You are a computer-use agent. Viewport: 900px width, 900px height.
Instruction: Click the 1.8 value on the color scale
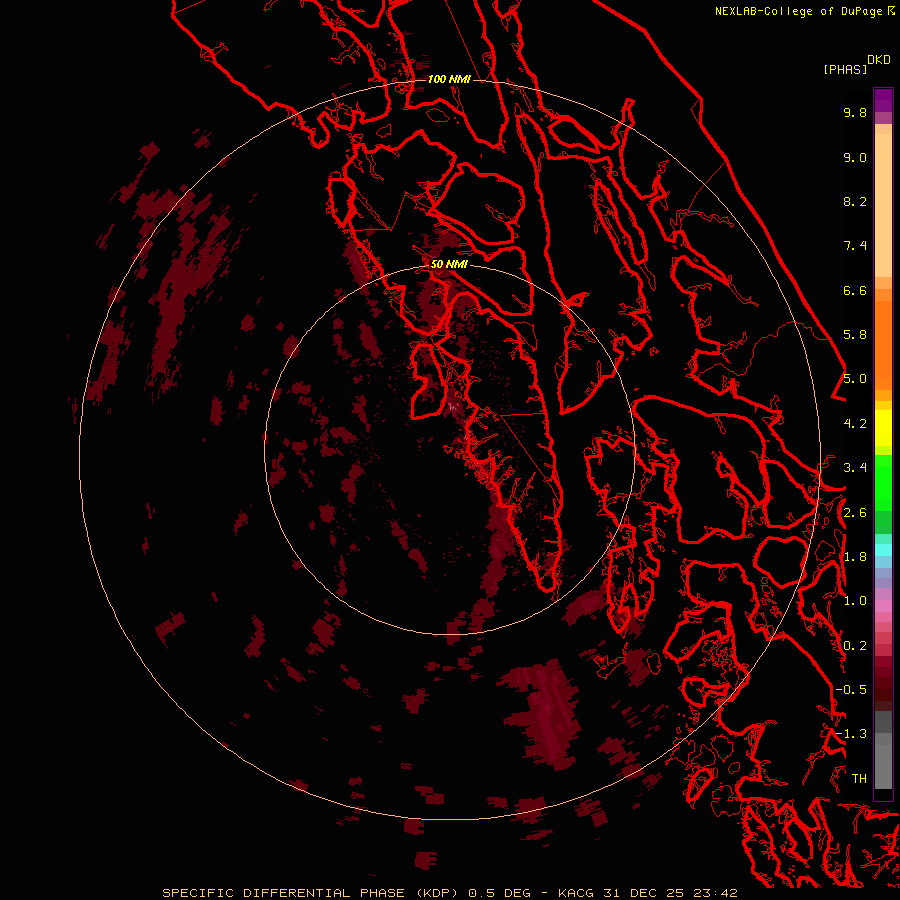coord(855,557)
